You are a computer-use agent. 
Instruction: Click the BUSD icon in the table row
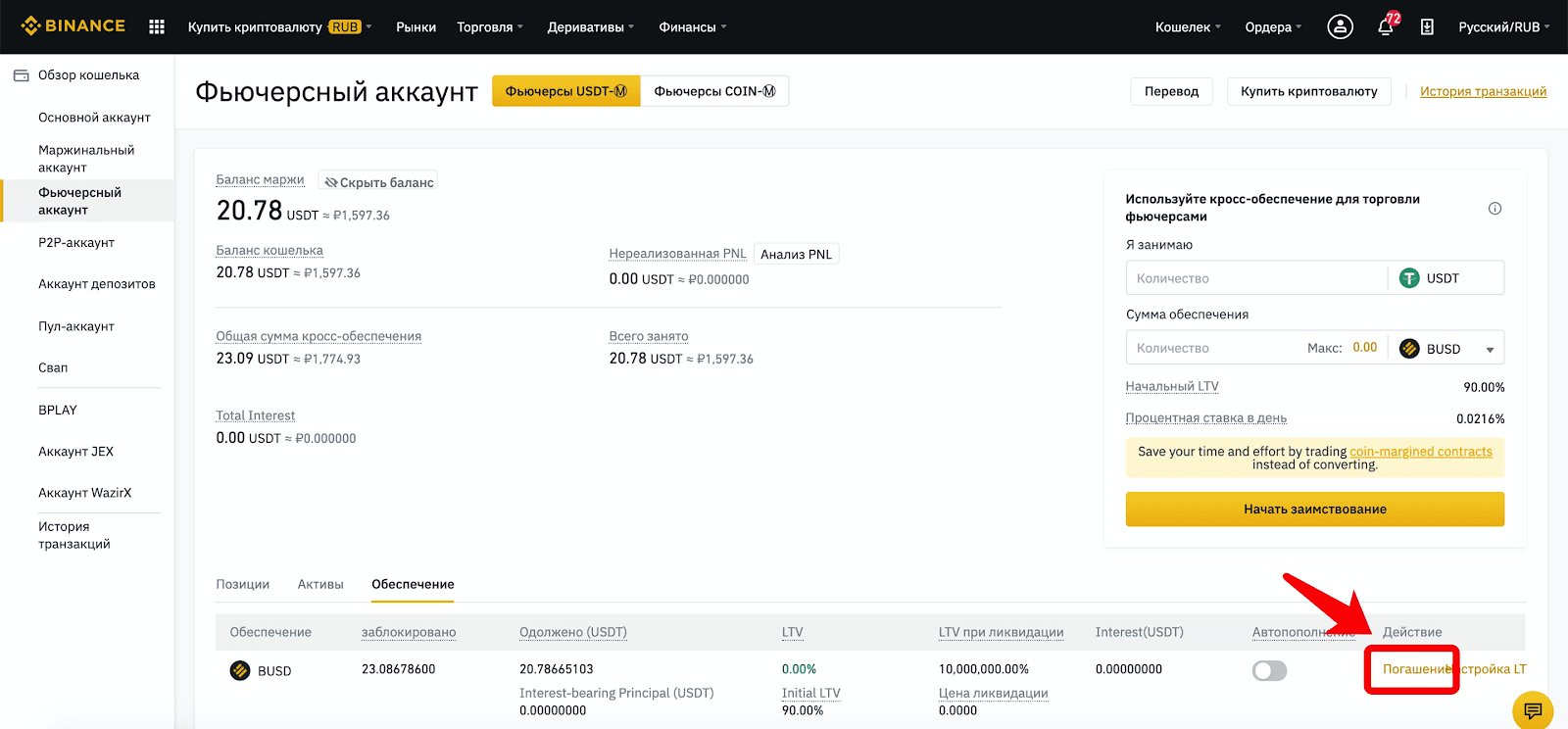[240, 670]
